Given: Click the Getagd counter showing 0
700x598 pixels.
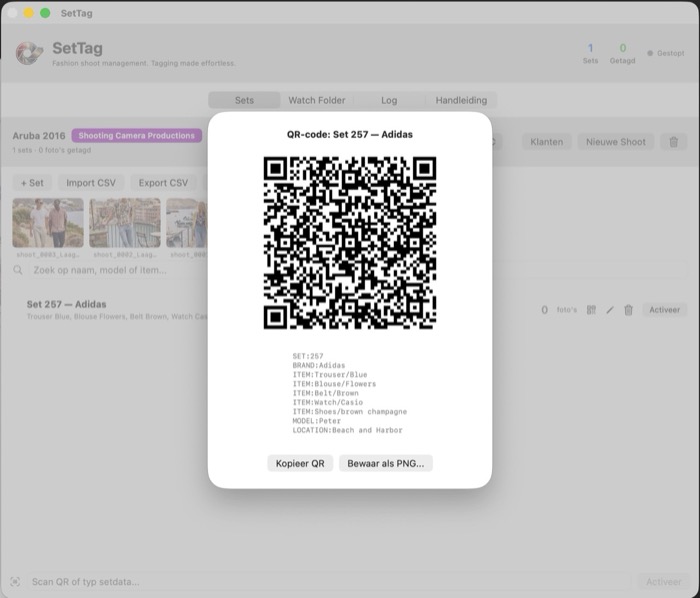Looking at the screenshot, I should (x=622, y=53).
